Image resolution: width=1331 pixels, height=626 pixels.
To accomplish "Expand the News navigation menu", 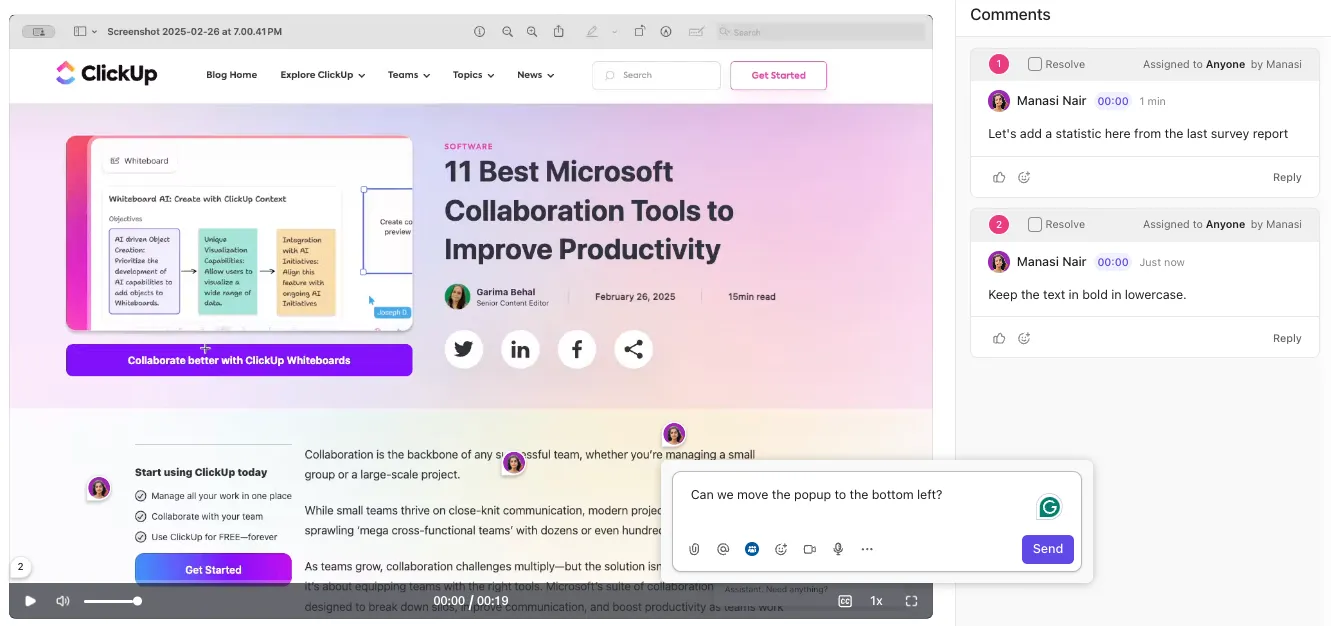I will (535, 75).
